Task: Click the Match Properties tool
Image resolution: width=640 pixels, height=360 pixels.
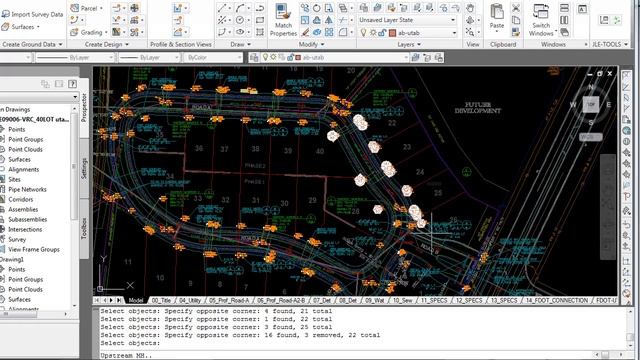Action: tap(283, 20)
